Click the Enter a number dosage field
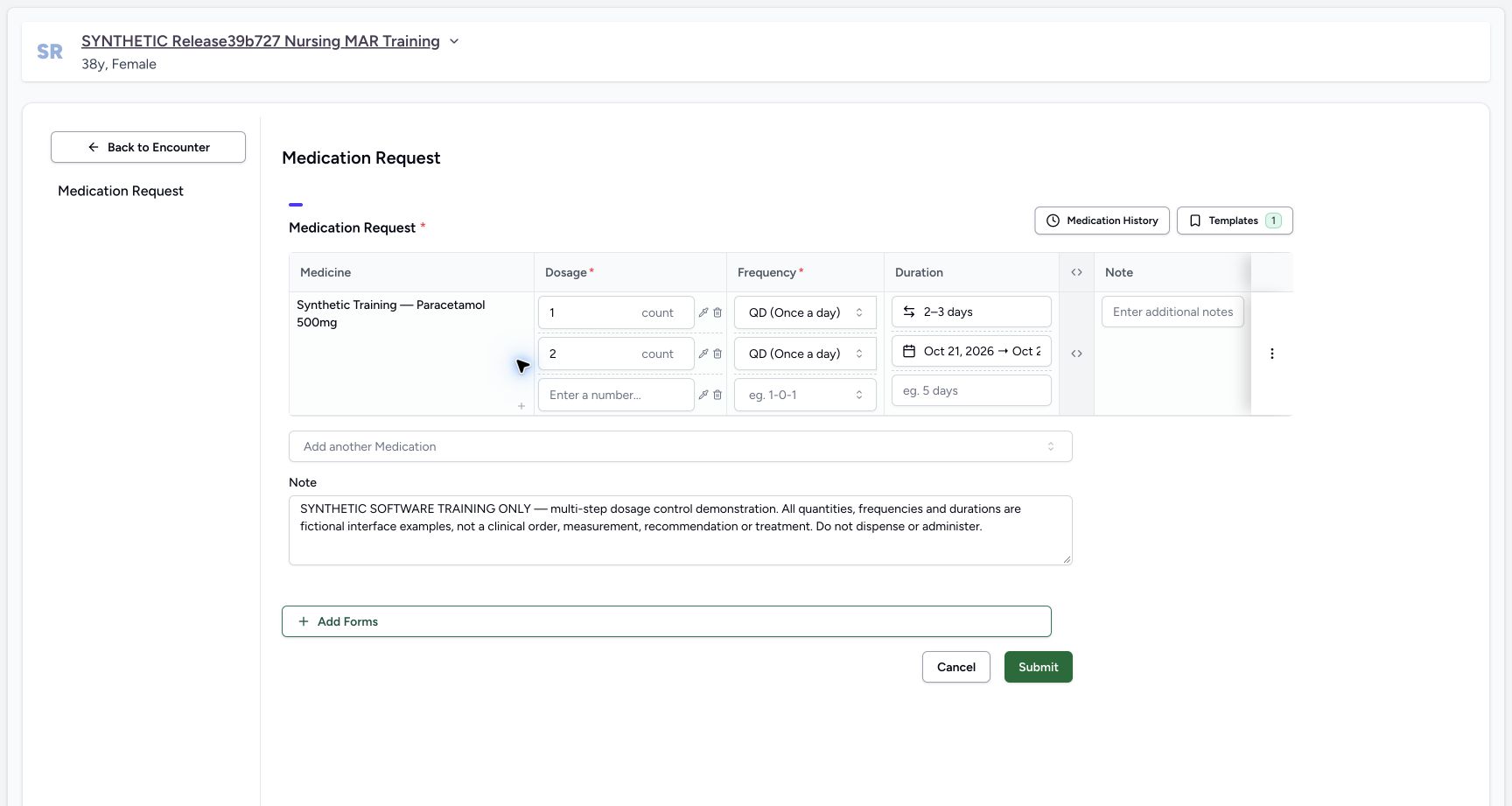 616,395
